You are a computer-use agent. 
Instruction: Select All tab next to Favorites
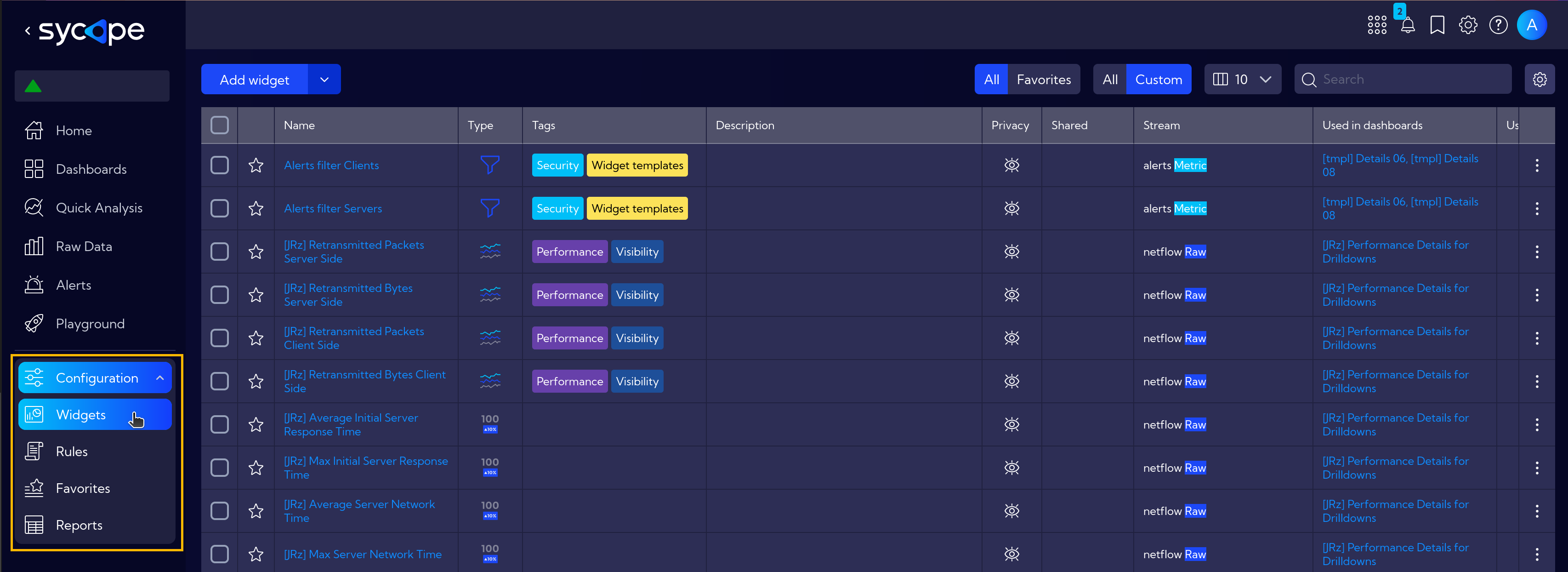tap(991, 79)
